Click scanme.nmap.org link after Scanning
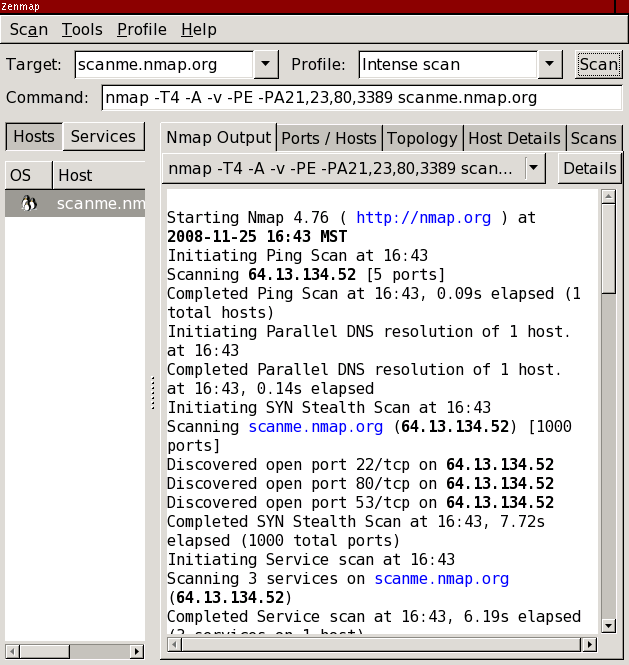 pos(316,426)
